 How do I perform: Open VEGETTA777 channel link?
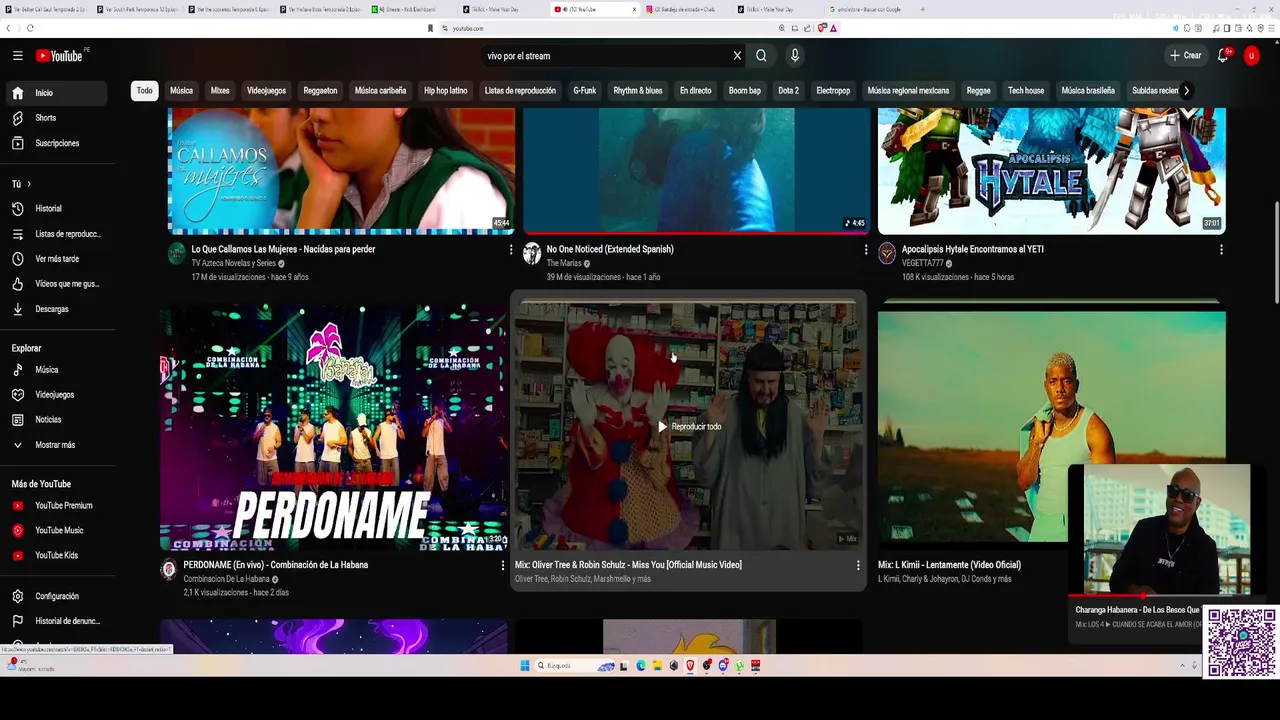pos(923,264)
